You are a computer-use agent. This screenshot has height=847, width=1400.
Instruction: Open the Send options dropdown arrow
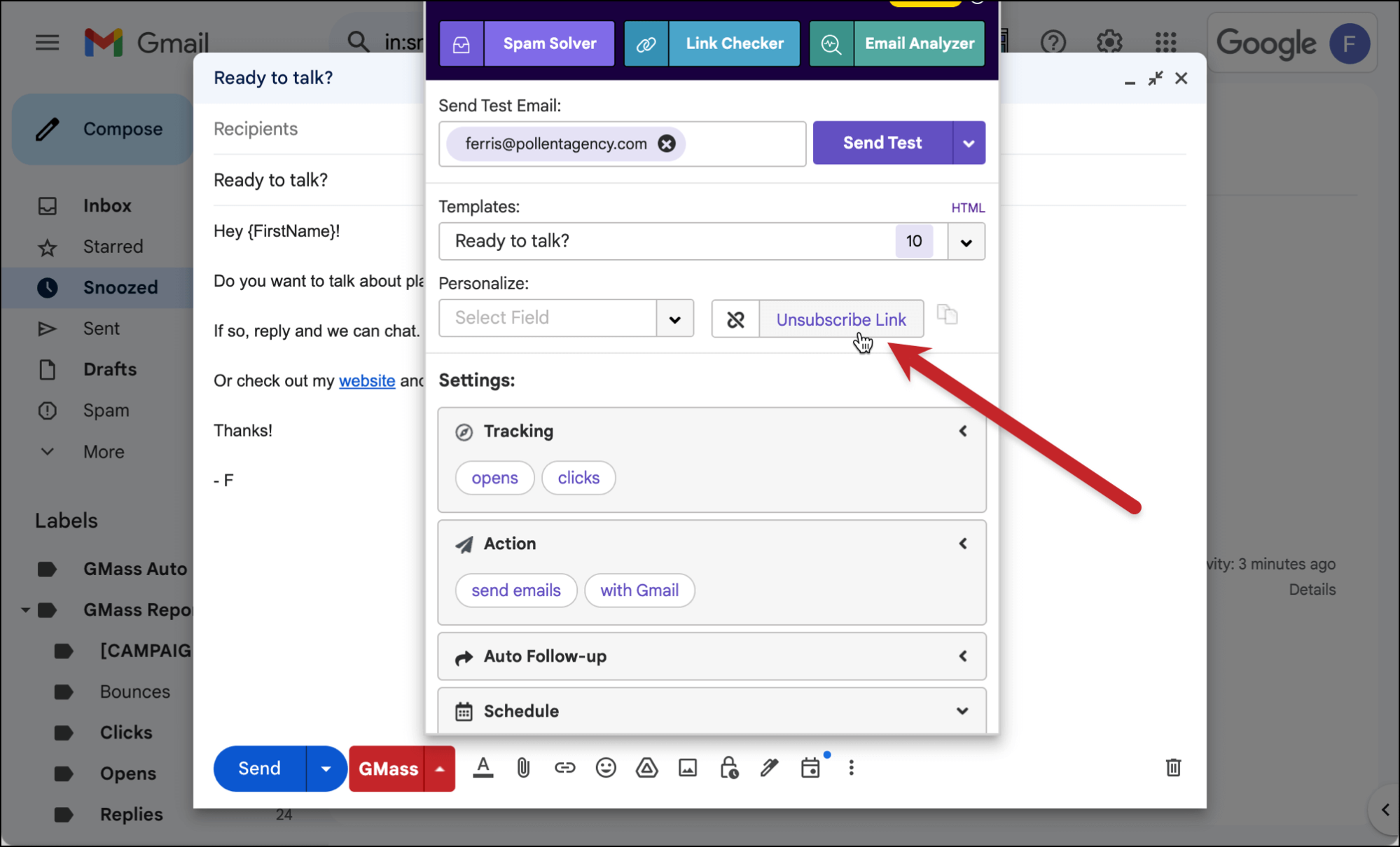click(x=326, y=769)
